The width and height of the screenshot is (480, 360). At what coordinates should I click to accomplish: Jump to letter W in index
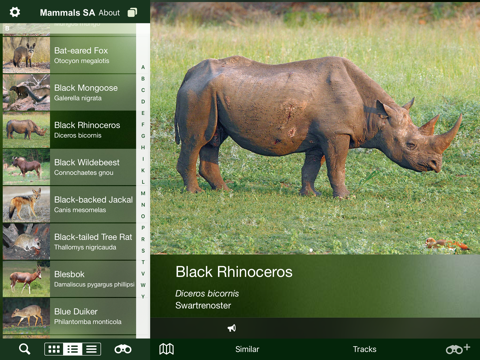(x=143, y=285)
